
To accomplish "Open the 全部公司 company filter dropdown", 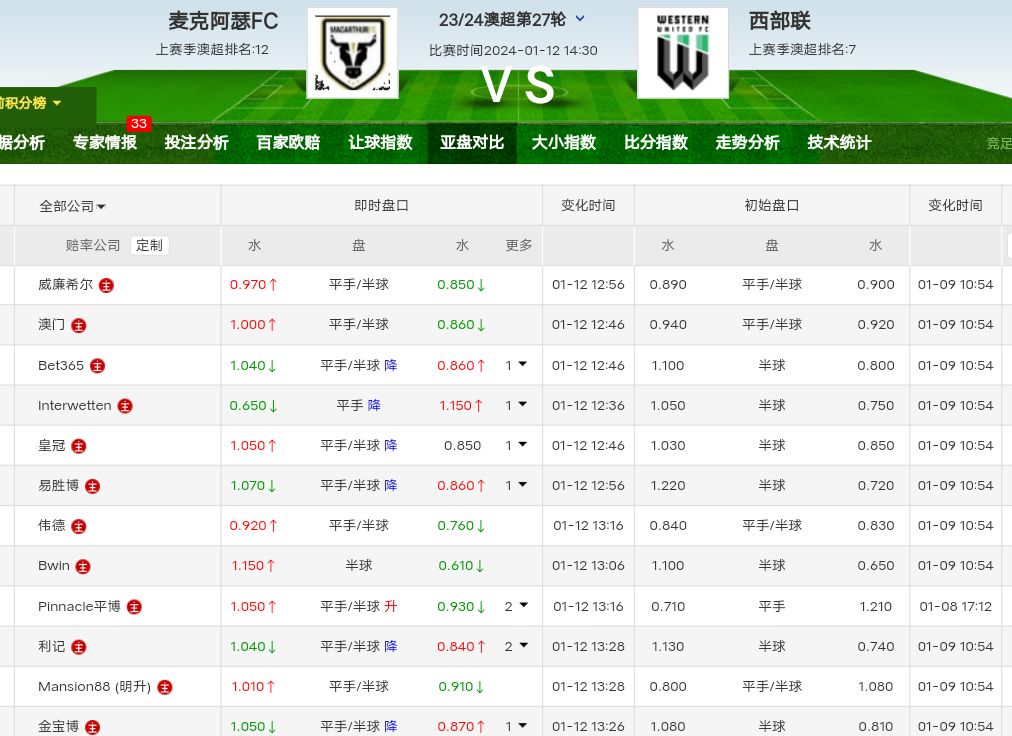I will pos(73,206).
